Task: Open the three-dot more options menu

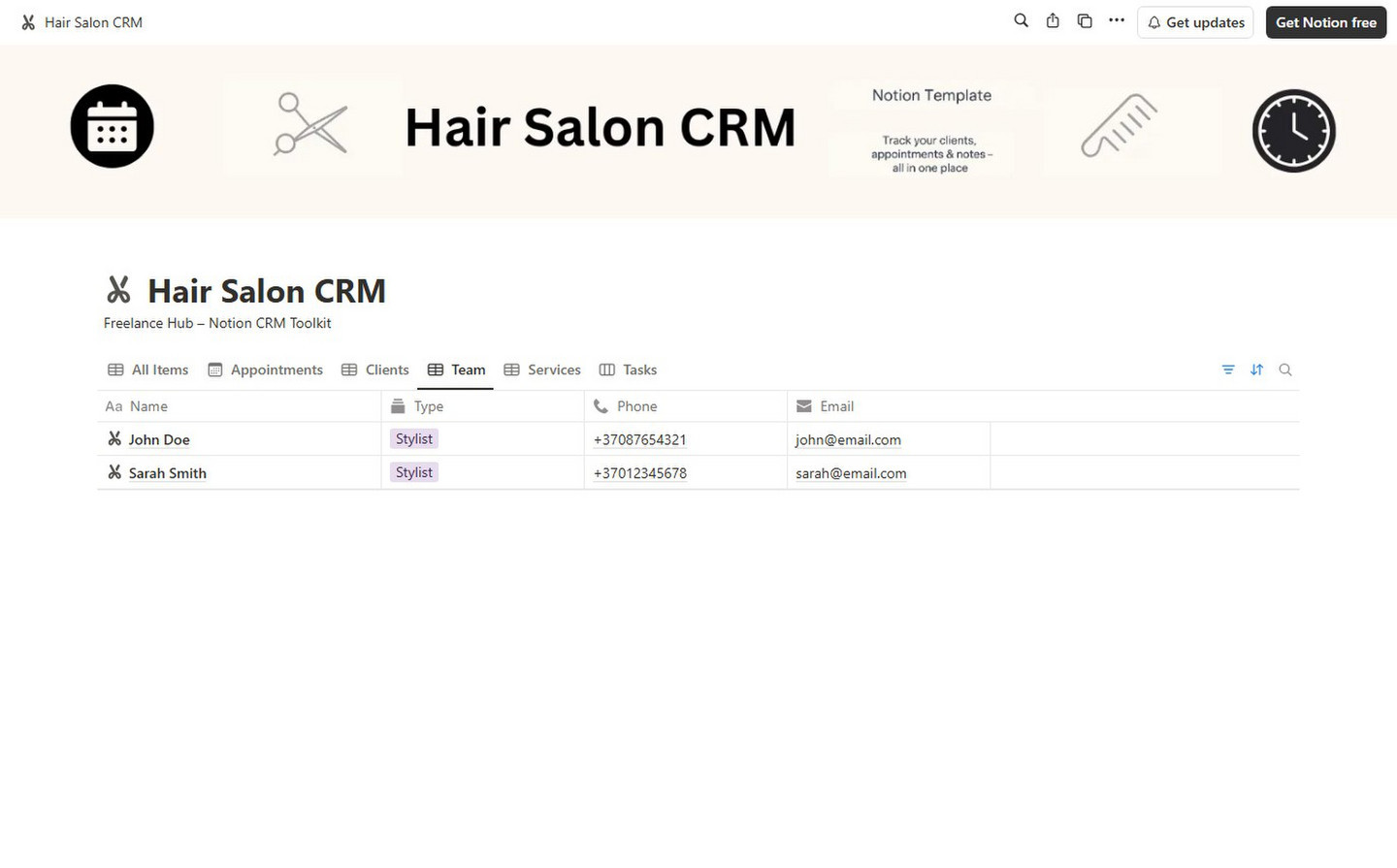Action: pos(1117,20)
